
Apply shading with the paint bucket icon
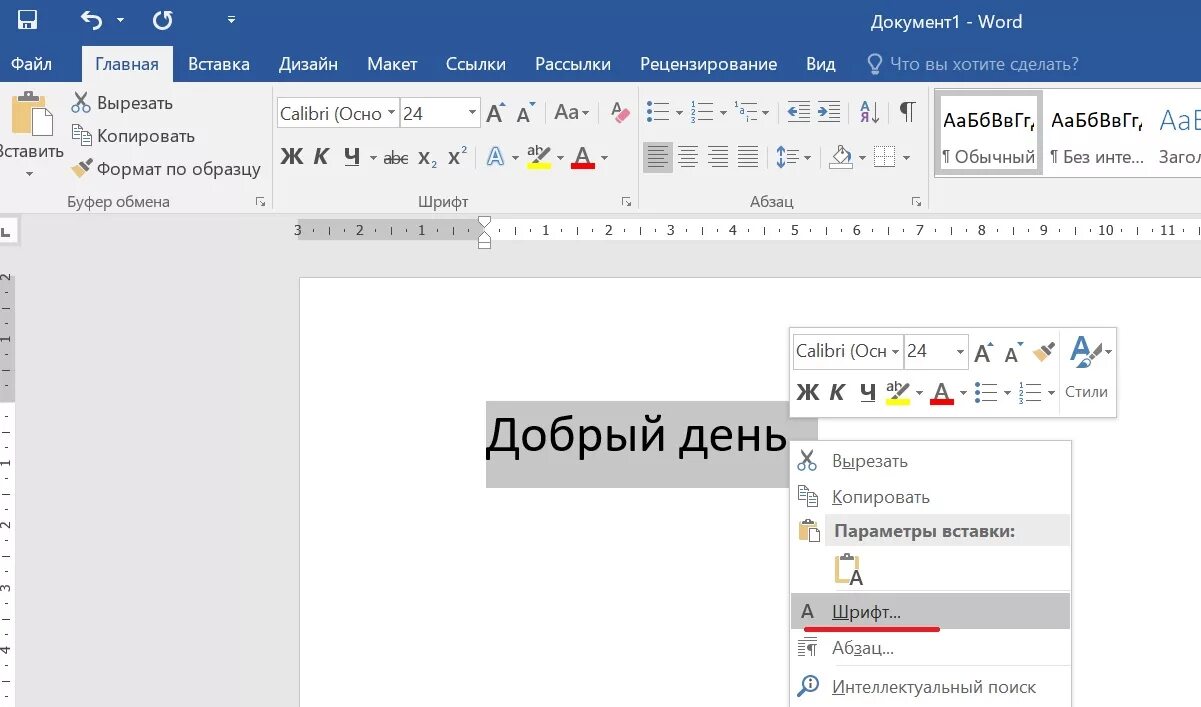coord(842,157)
